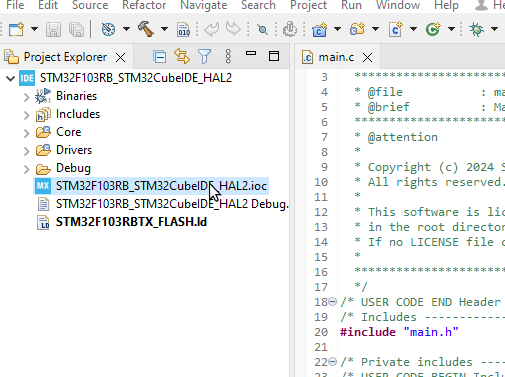The width and height of the screenshot is (505, 377).
Task: Open the Project Explorer View Menu dots
Action: (228, 56)
